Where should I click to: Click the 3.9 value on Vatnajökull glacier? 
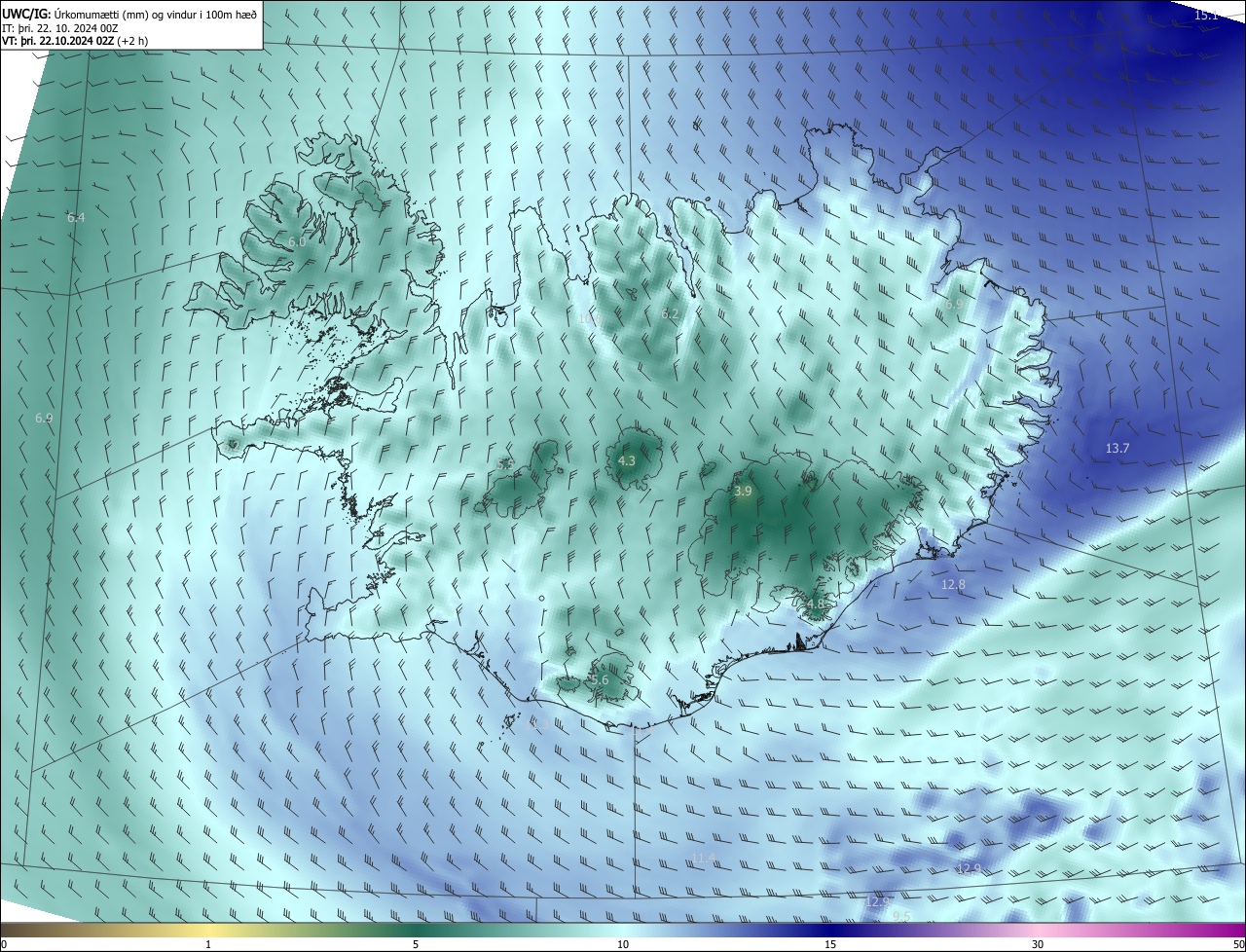click(x=743, y=493)
